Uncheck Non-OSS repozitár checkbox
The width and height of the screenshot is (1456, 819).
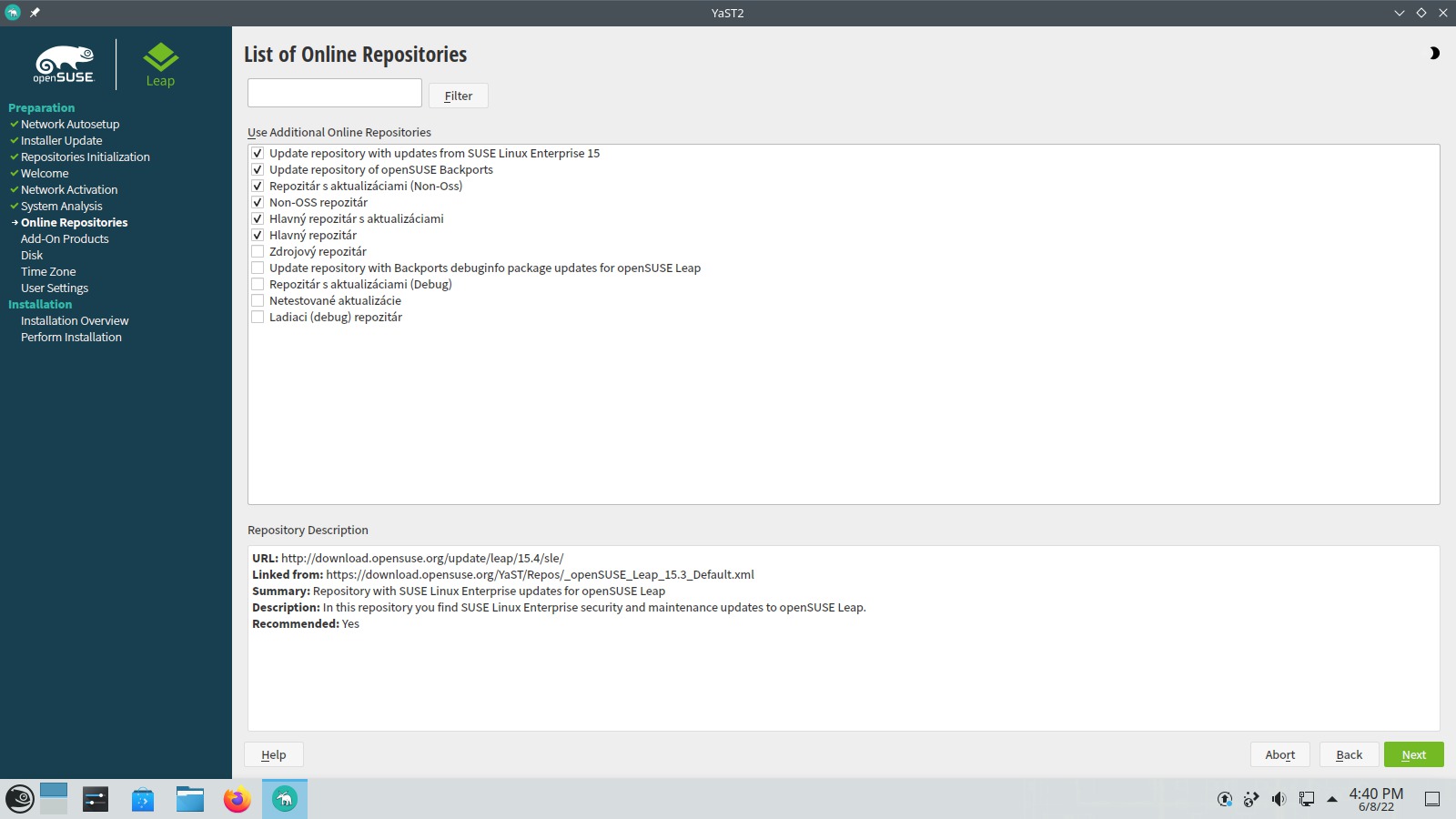pyautogui.click(x=258, y=202)
